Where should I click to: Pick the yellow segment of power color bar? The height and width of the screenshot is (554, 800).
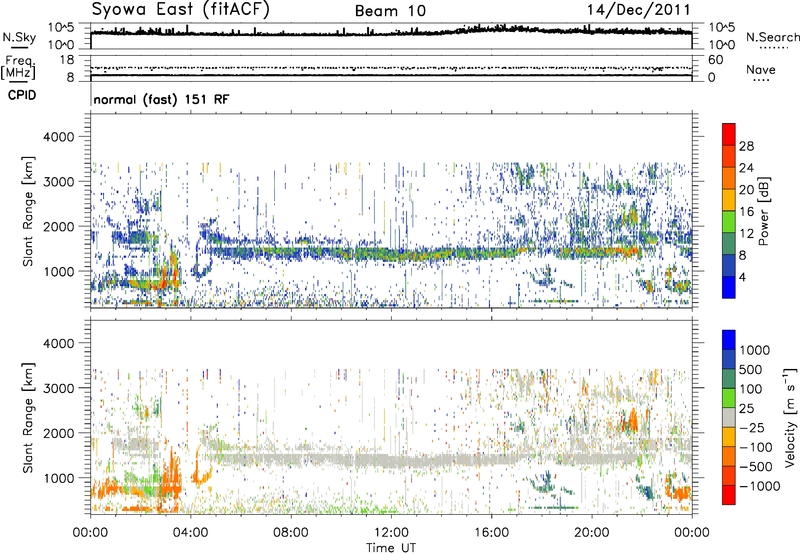tap(729, 199)
